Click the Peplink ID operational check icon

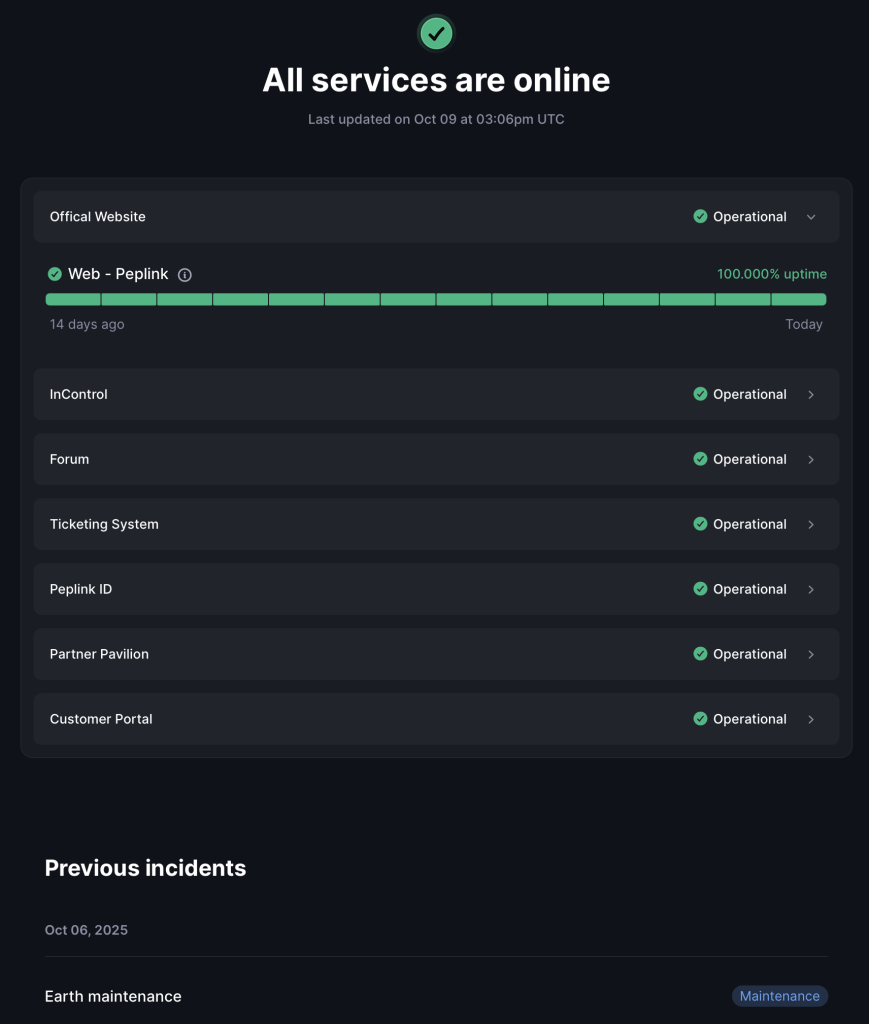[700, 589]
